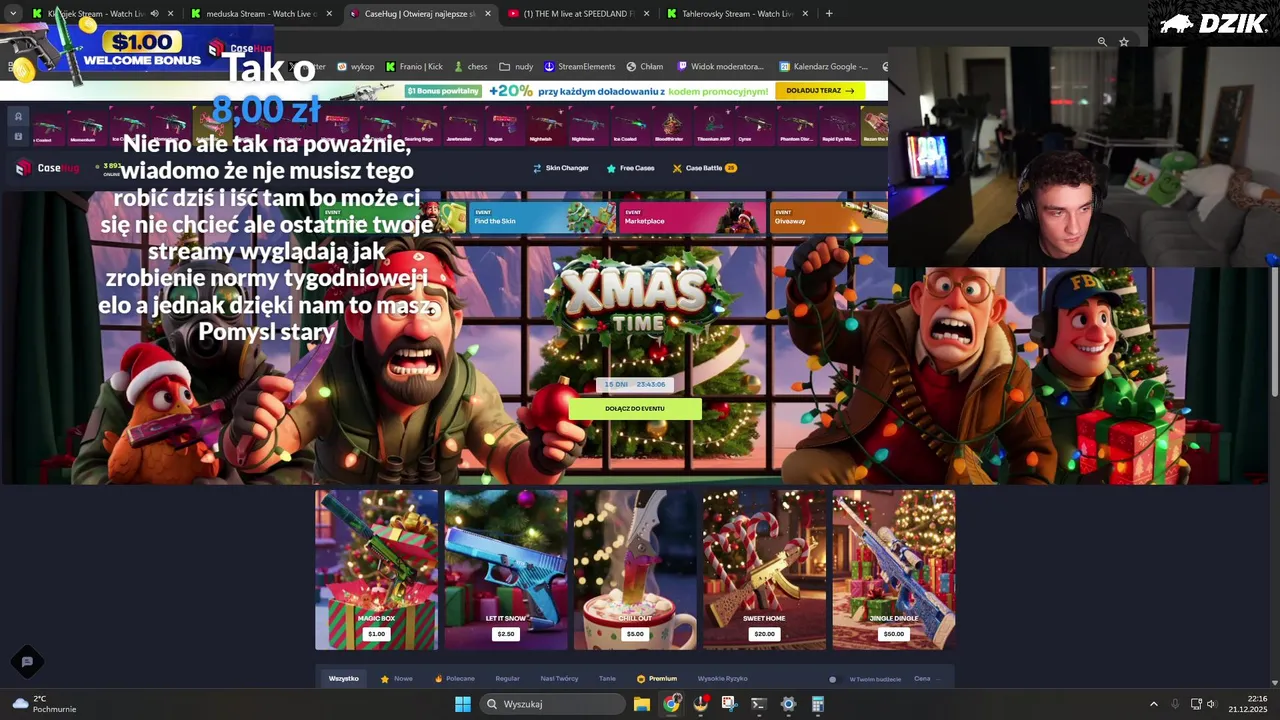Open the StreamElements bookmark

580,67
